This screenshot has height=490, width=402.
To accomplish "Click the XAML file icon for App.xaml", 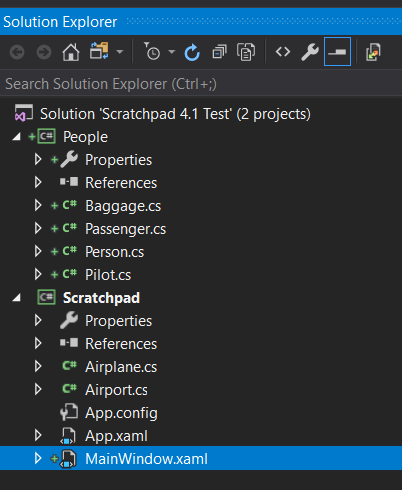I will point(68,436).
